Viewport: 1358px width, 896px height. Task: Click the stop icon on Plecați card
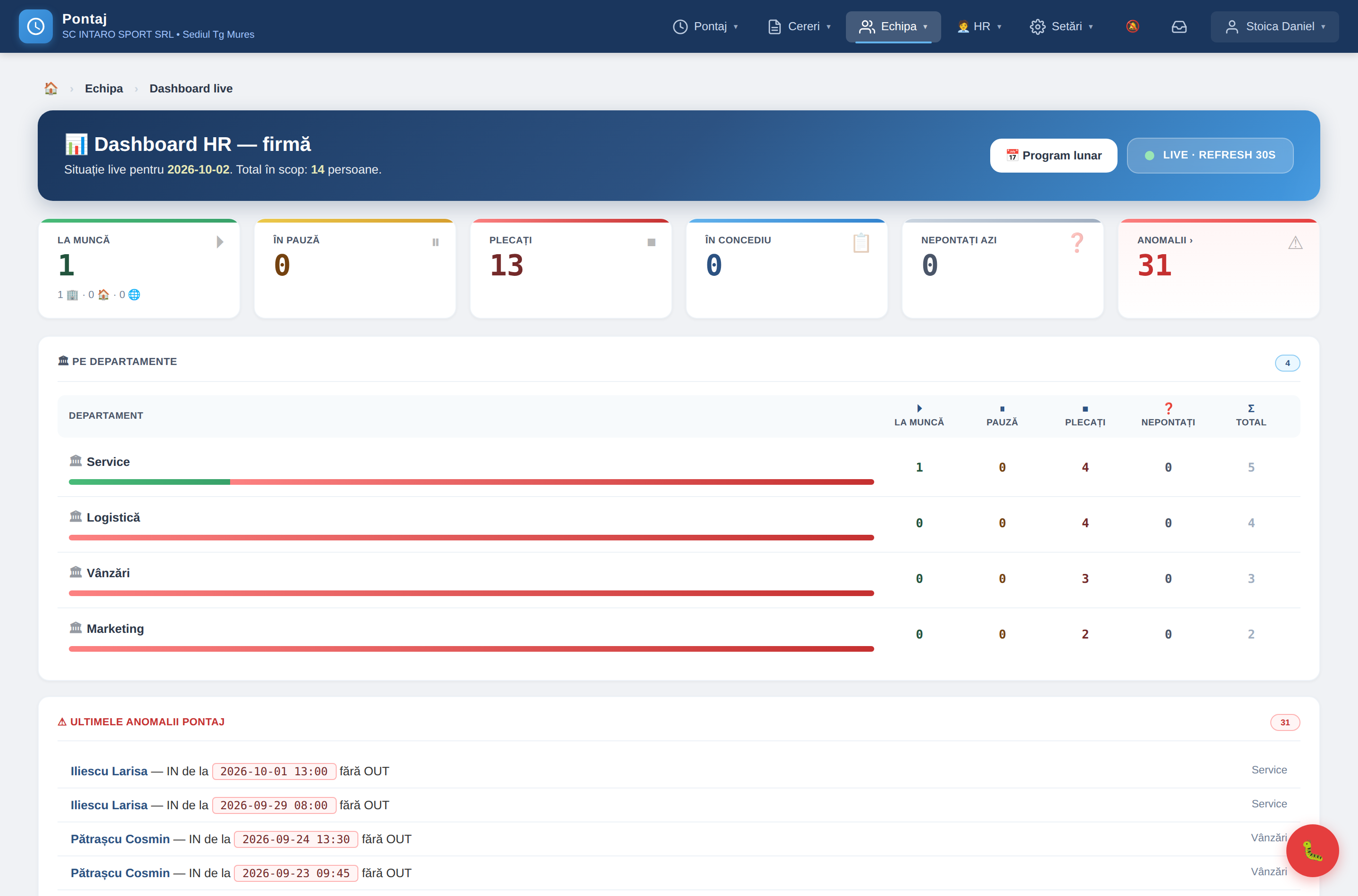coord(651,242)
